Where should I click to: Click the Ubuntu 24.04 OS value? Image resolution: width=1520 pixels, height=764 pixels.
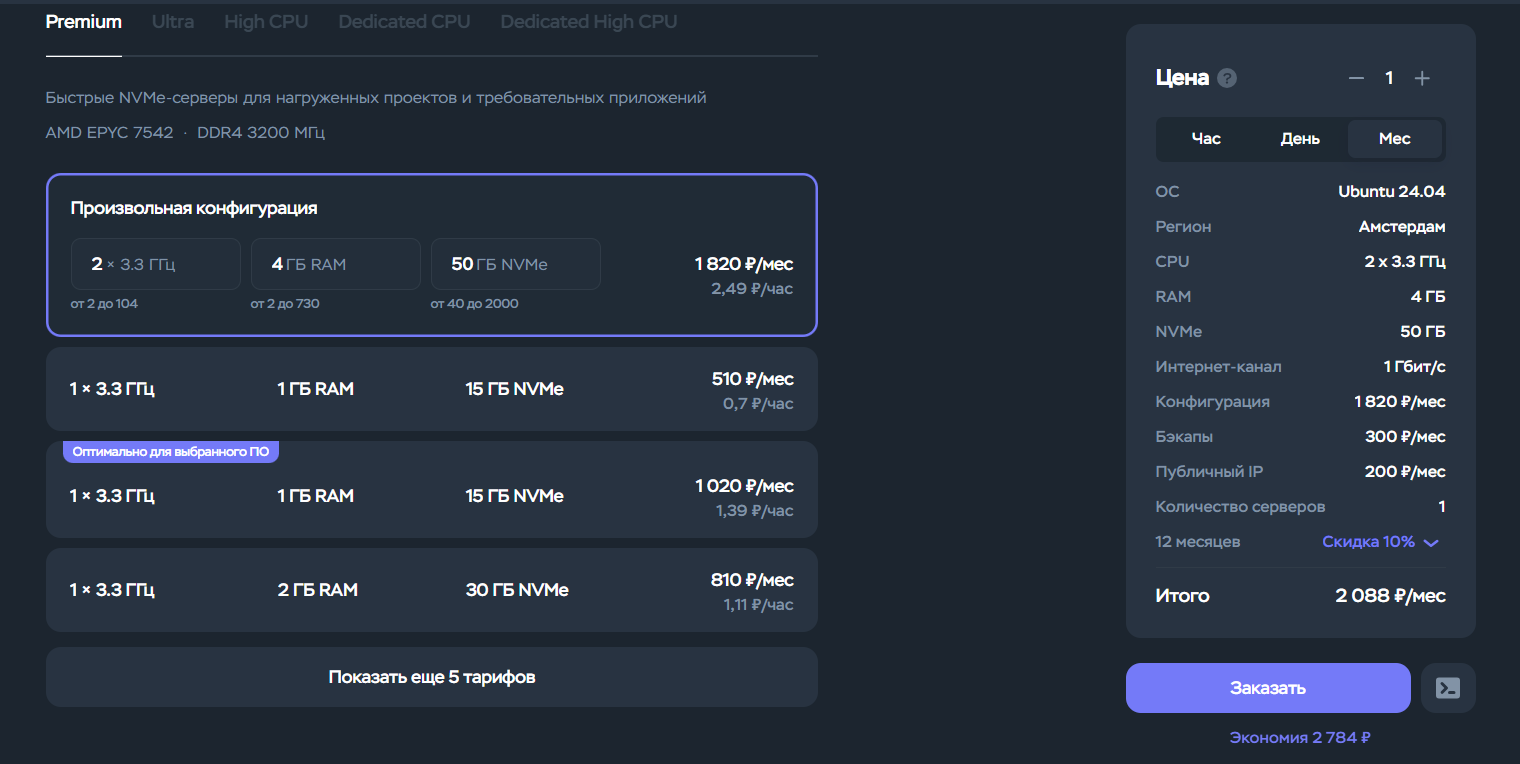click(1392, 192)
